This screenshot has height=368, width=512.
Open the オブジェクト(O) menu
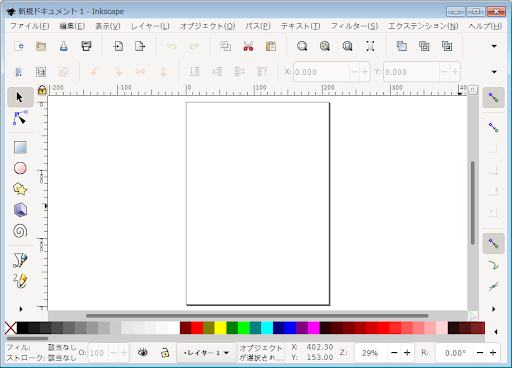[x=207, y=26]
